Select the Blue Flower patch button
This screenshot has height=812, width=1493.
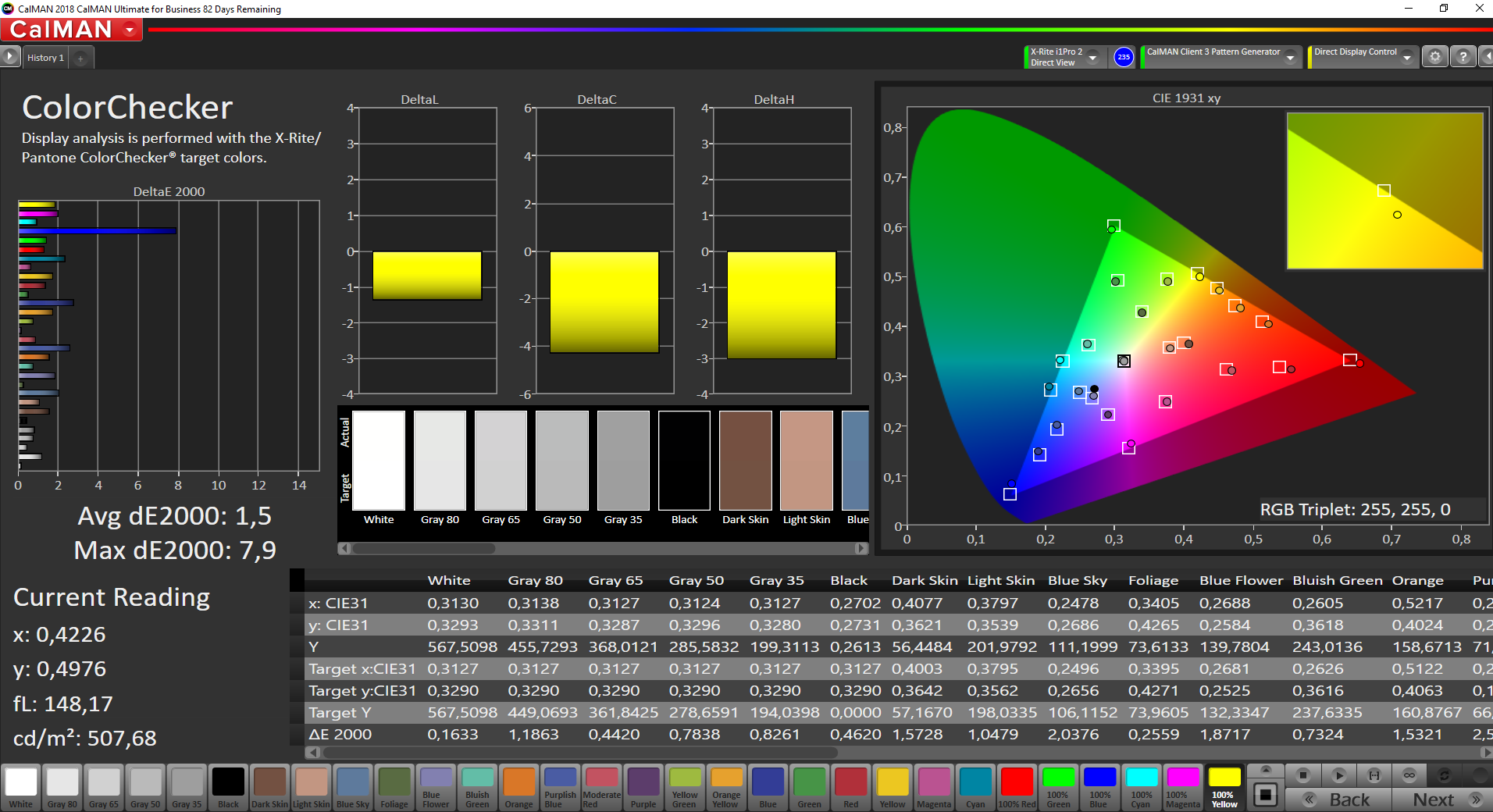tap(436, 787)
